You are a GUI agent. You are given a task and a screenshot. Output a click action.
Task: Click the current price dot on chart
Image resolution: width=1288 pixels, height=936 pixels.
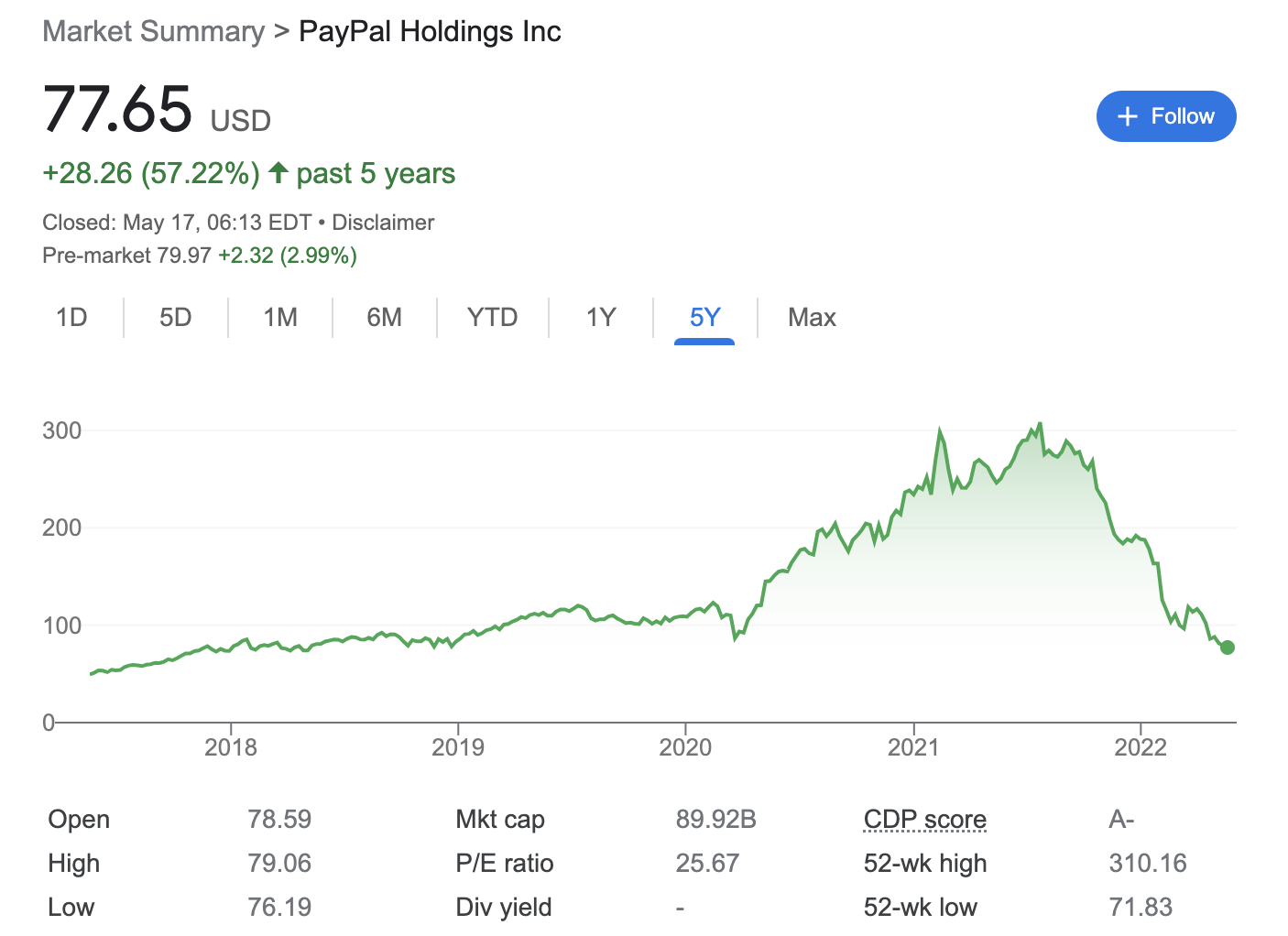click(x=1228, y=648)
